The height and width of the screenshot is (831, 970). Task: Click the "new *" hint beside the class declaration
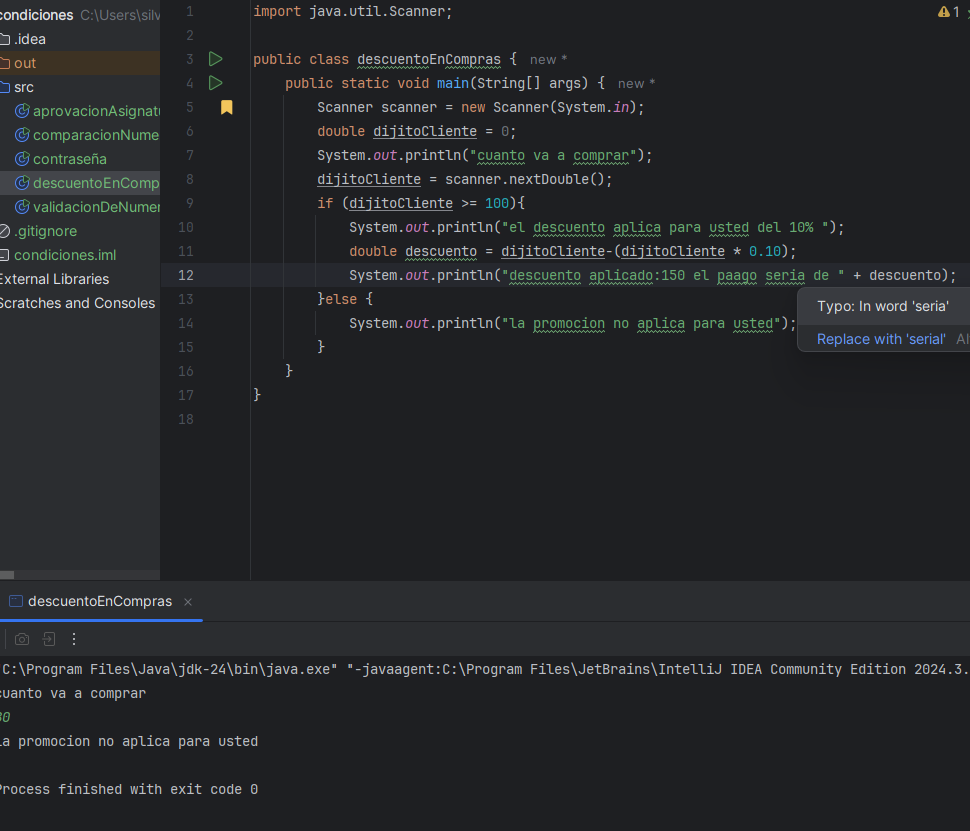tap(548, 60)
